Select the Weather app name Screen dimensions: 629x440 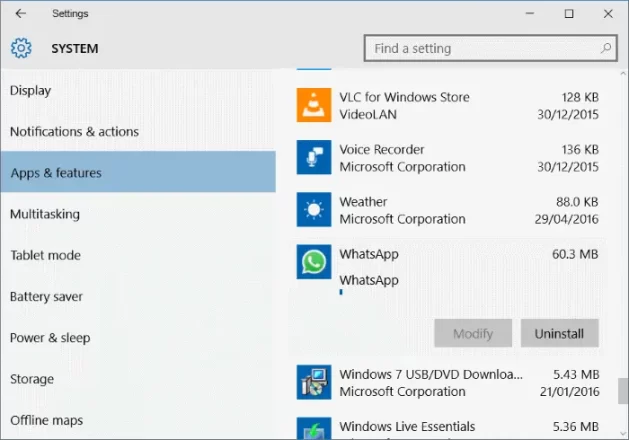363,202
